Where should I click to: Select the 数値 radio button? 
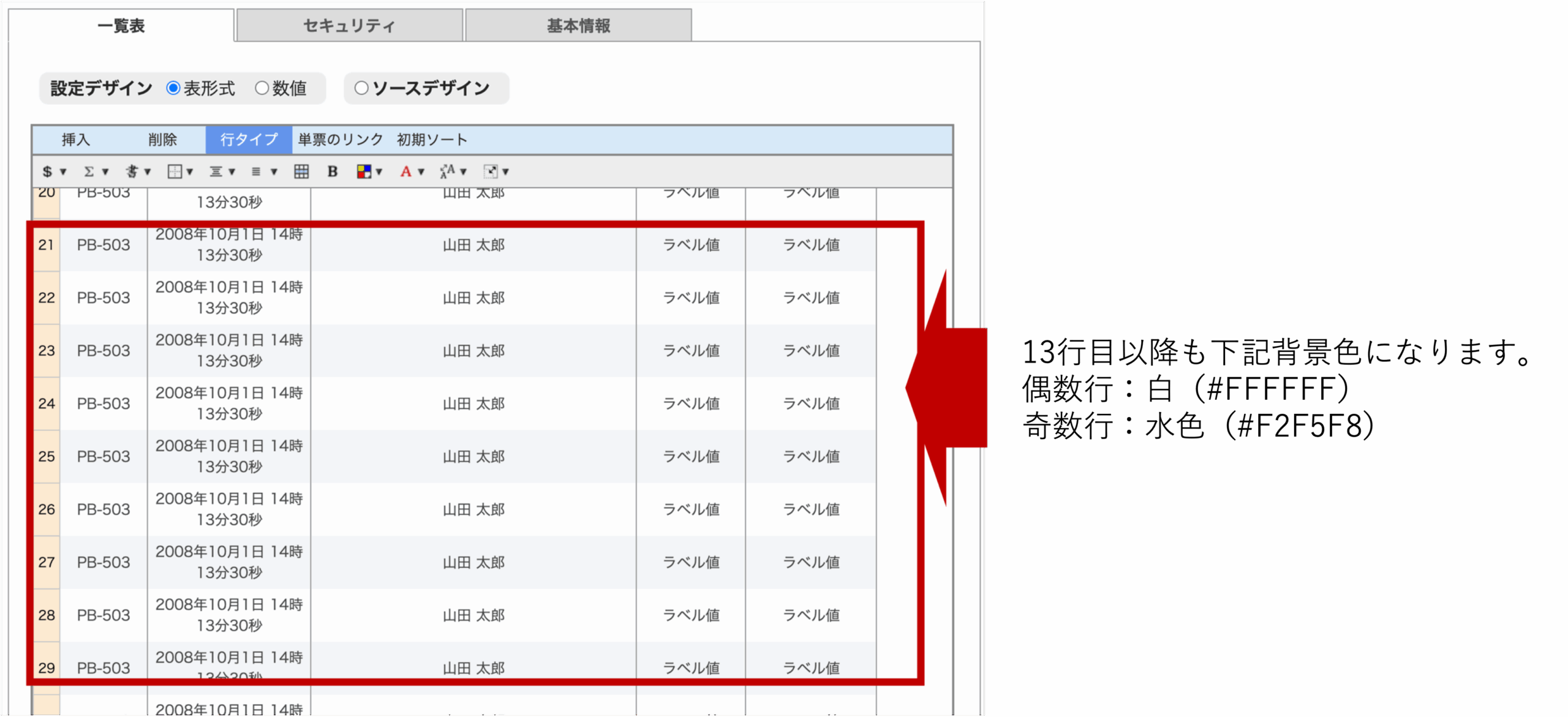tap(262, 88)
